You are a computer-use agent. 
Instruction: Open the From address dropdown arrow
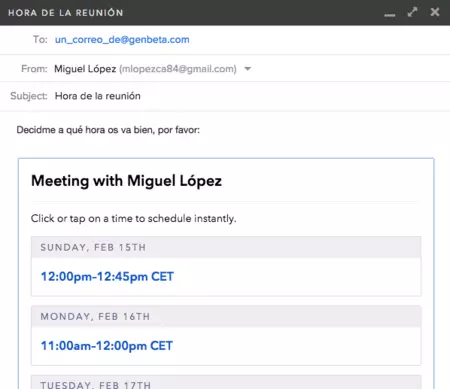tap(247, 69)
